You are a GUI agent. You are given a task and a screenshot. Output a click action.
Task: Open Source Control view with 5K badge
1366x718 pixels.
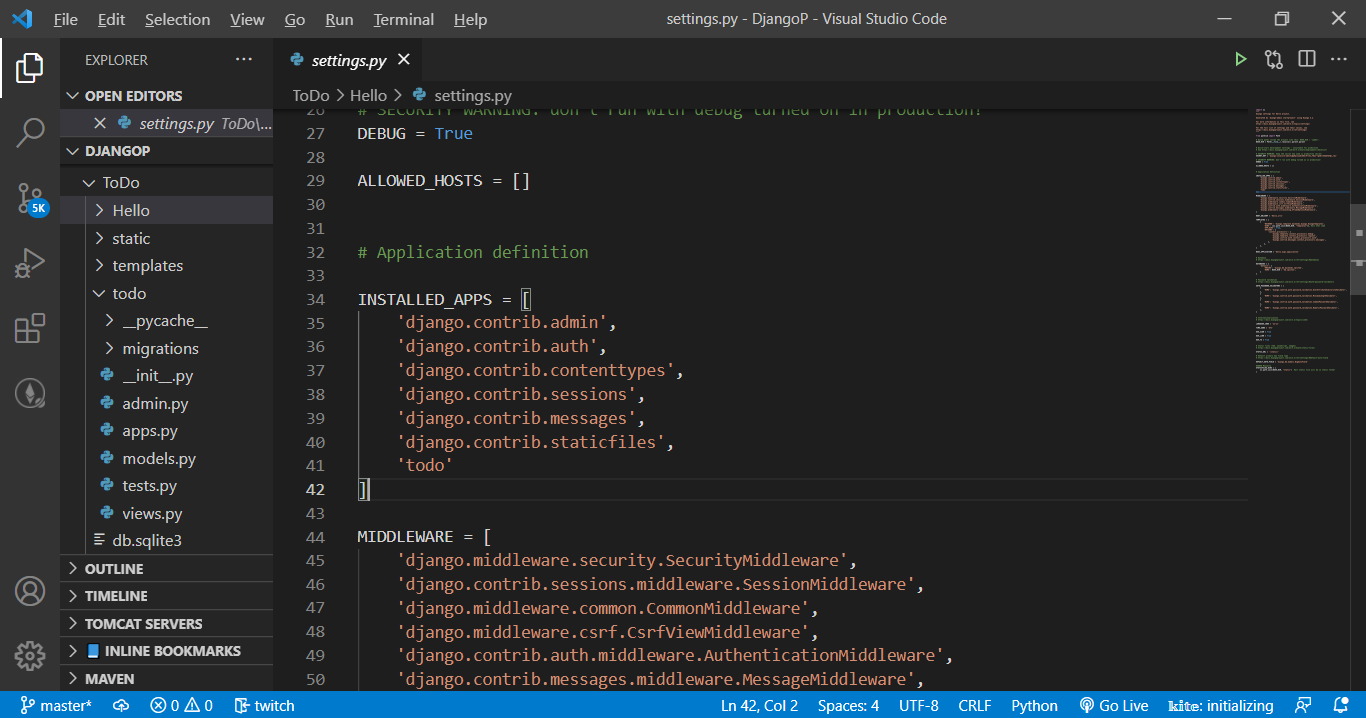coord(30,198)
